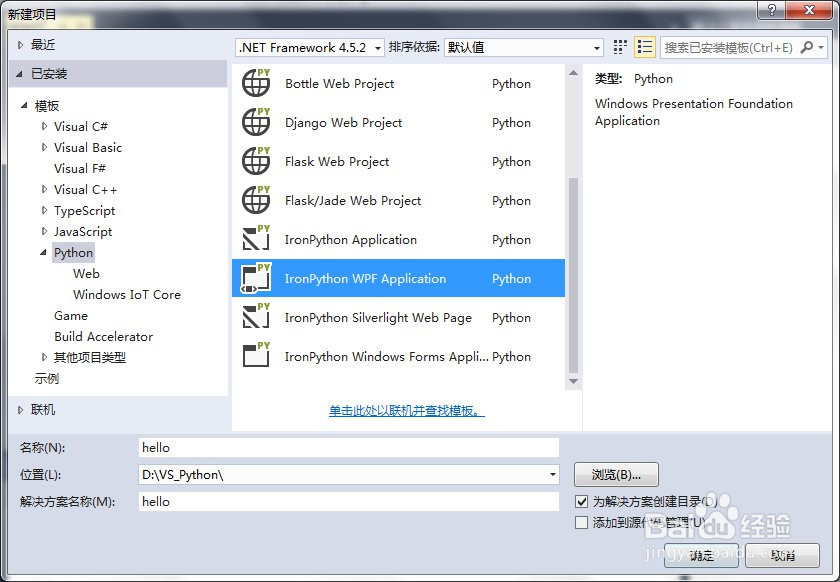Click the search magnifier icon
840x582 pixels.
pyautogui.click(x=806, y=47)
